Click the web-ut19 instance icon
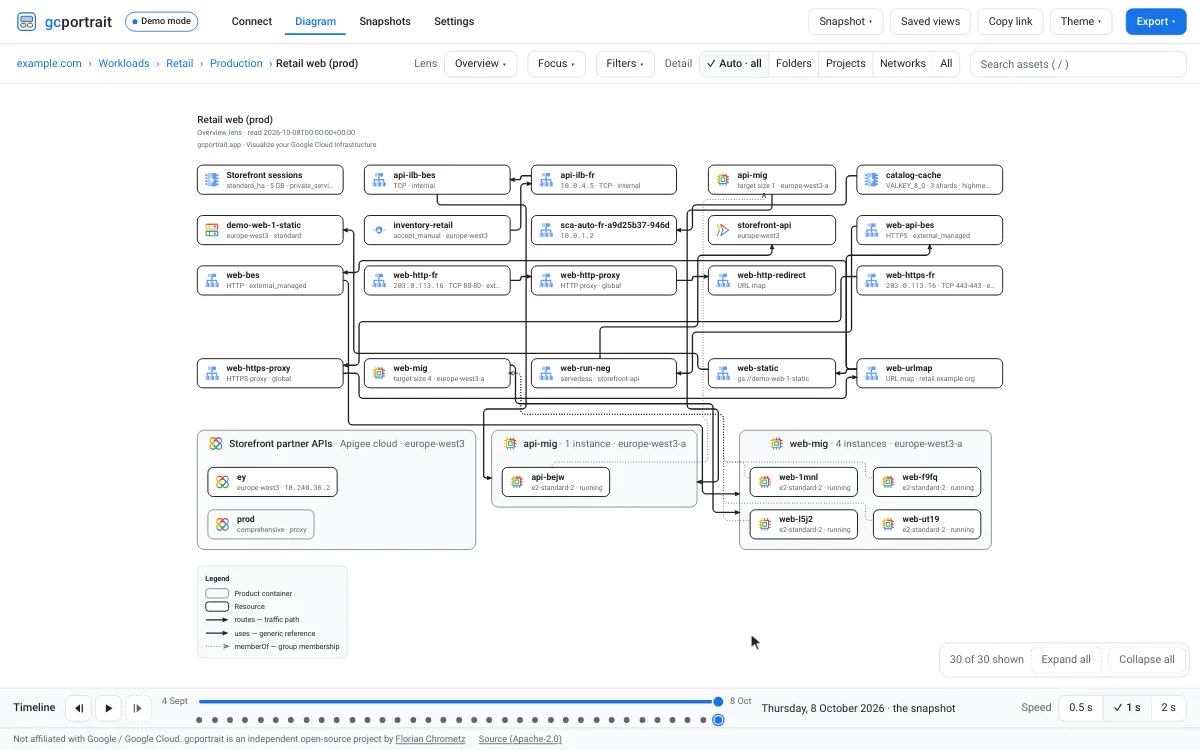Screen dimensions: 1200x750 point(888,524)
